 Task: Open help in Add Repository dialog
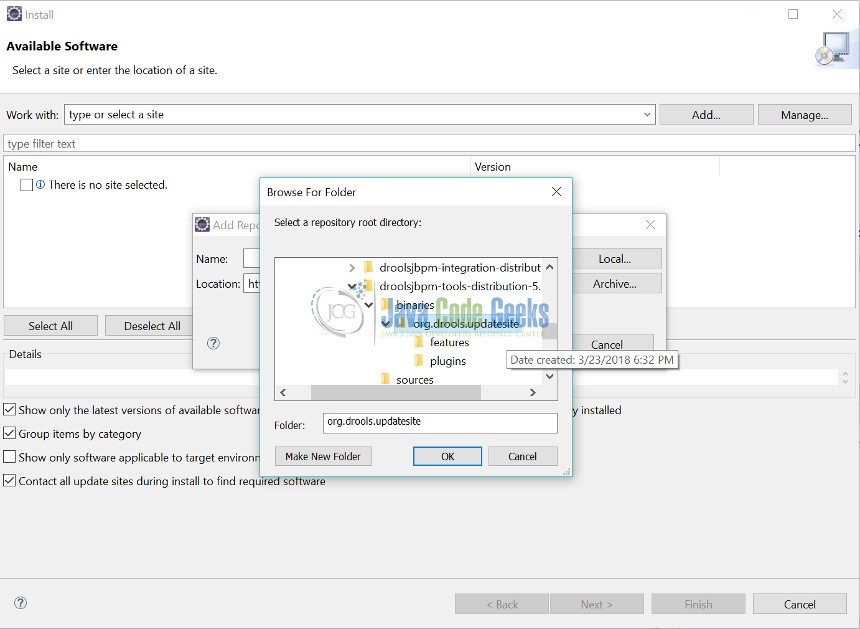point(213,343)
